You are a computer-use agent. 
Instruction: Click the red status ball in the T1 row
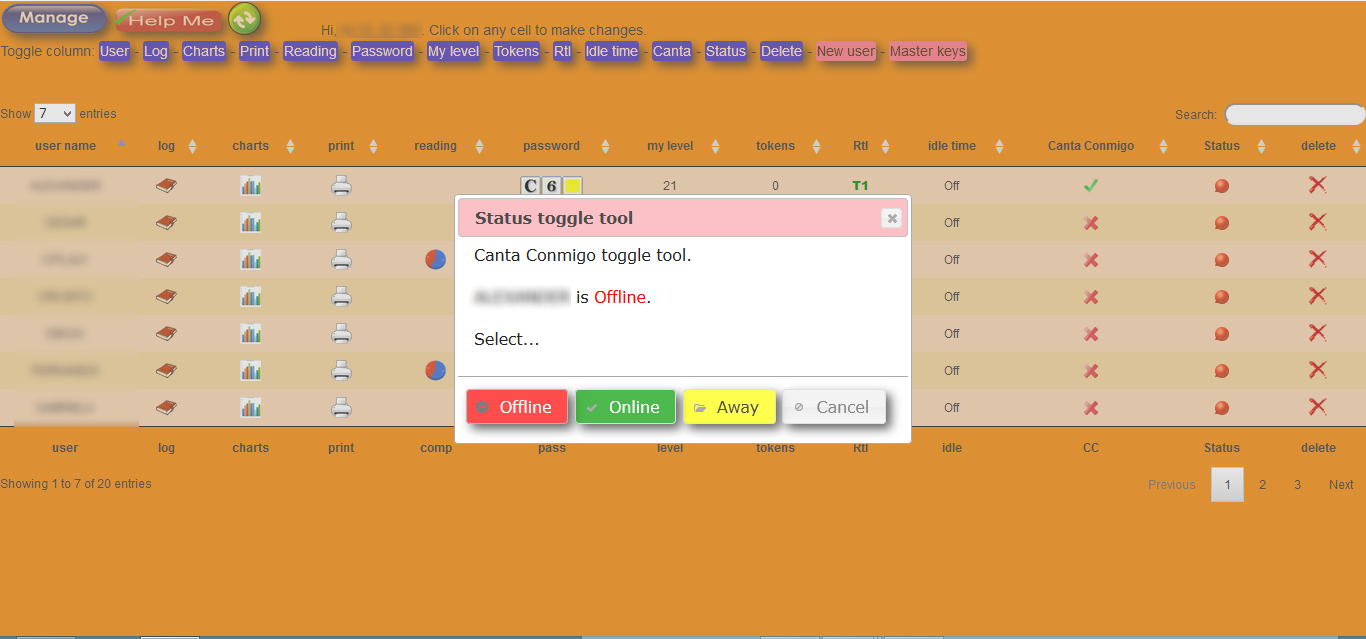(1221, 186)
